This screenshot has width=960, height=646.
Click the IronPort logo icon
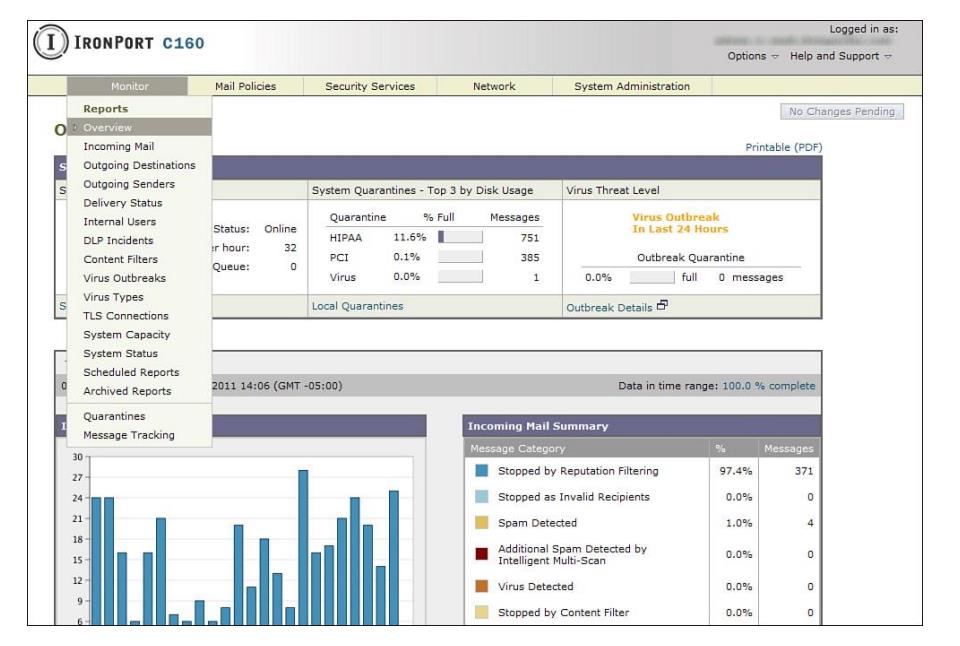click(48, 43)
